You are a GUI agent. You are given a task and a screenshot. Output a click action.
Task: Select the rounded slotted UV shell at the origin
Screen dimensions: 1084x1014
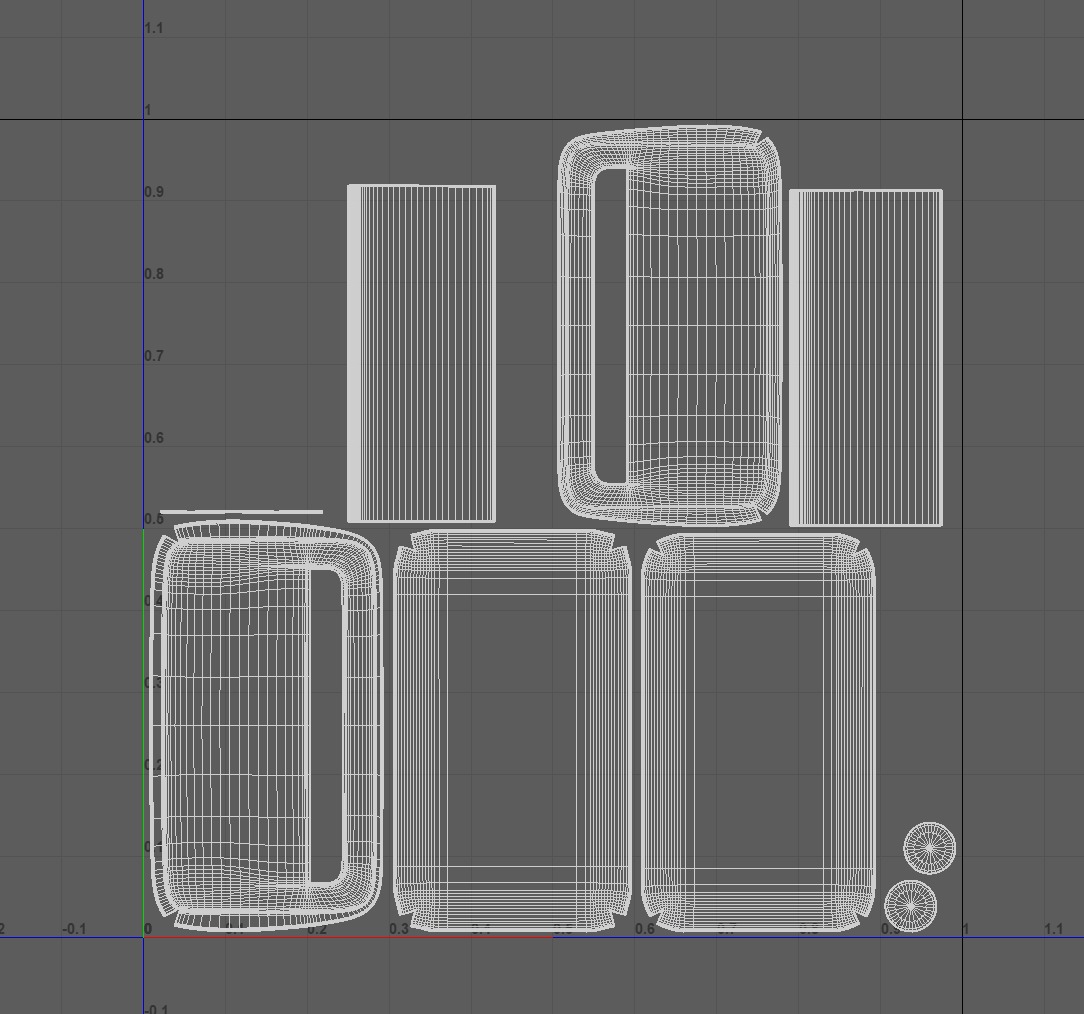[x=266, y=726]
